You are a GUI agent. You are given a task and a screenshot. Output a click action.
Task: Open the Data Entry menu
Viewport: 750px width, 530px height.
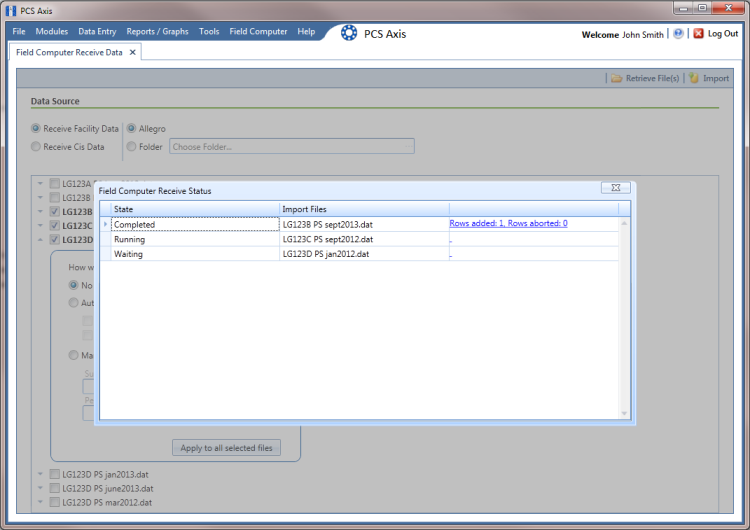pyautogui.click(x=97, y=32)
